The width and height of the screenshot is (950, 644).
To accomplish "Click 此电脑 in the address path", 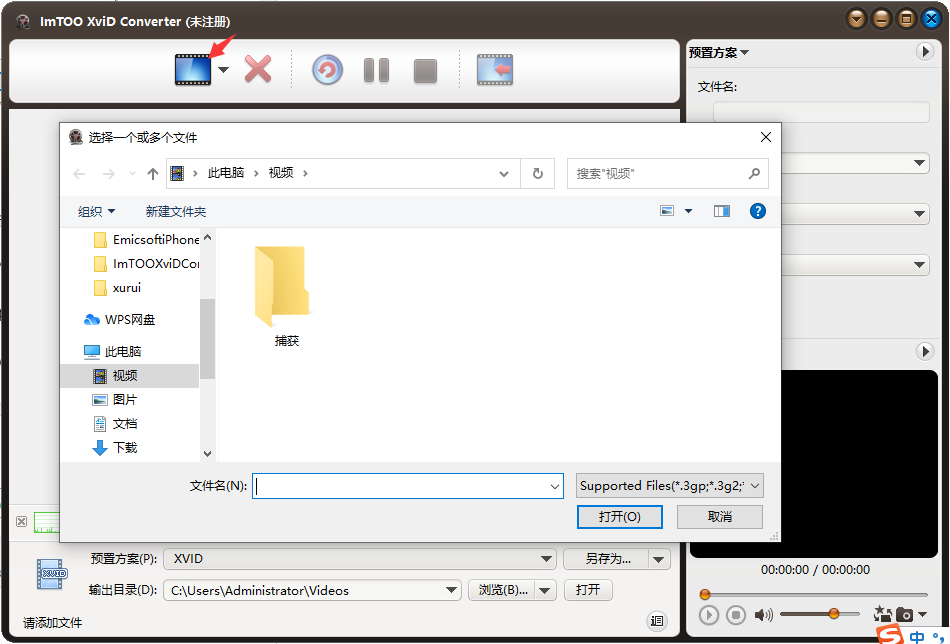I will pos(225,173).
